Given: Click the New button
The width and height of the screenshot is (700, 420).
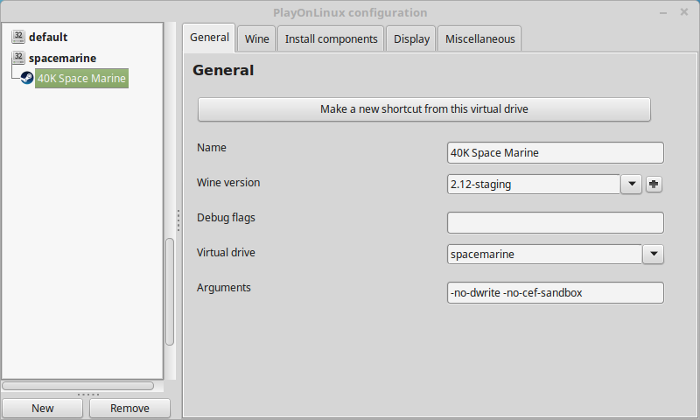Looking at the screenshot, I should [42, 408].
